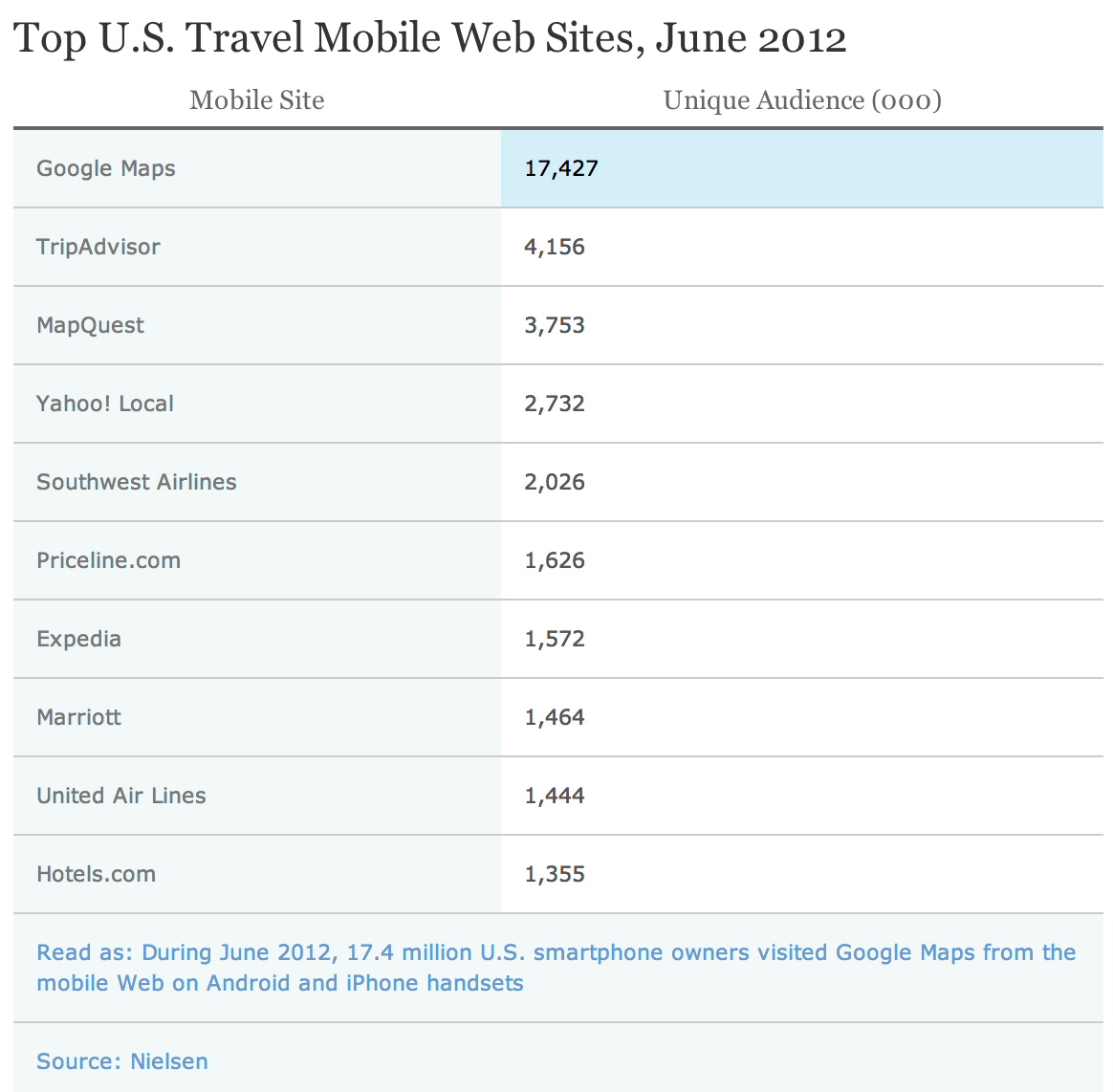Click the 1,355 audience value
Viewport: 1113px width, 1092px height.
coord(555,875)
